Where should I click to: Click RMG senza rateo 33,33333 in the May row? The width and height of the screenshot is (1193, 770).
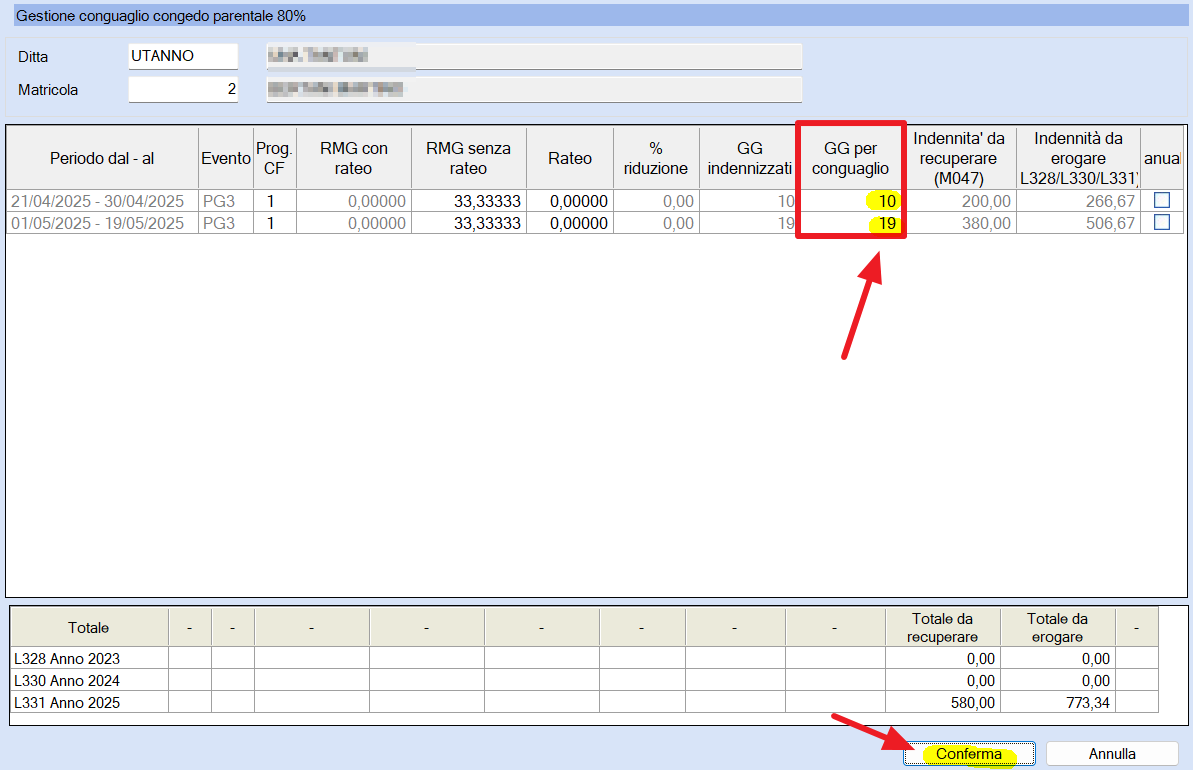[469, 223]
